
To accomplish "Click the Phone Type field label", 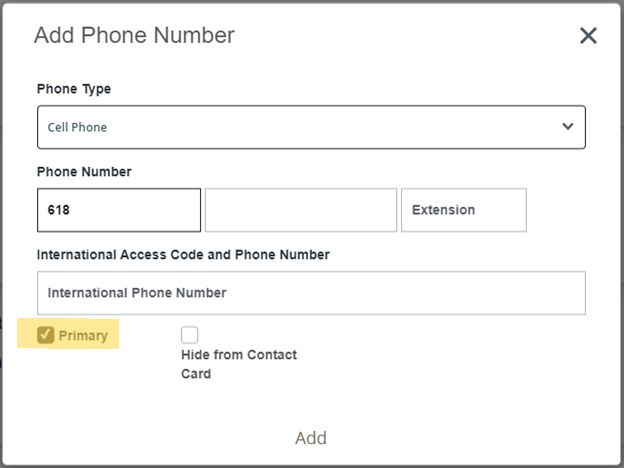I will 74,89.
